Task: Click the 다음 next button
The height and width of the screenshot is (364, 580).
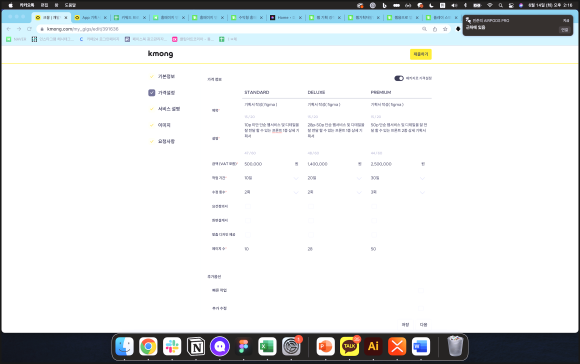Action: 424,324
